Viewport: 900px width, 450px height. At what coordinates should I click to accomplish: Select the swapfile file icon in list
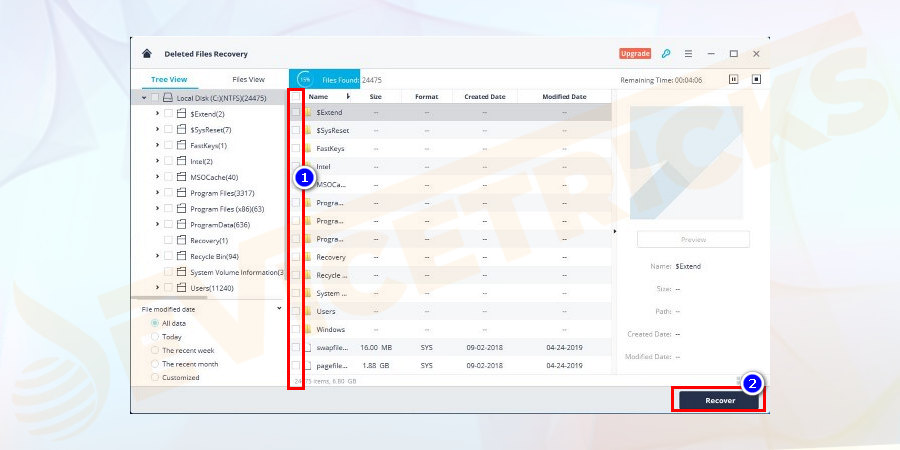tap(308, 347)
